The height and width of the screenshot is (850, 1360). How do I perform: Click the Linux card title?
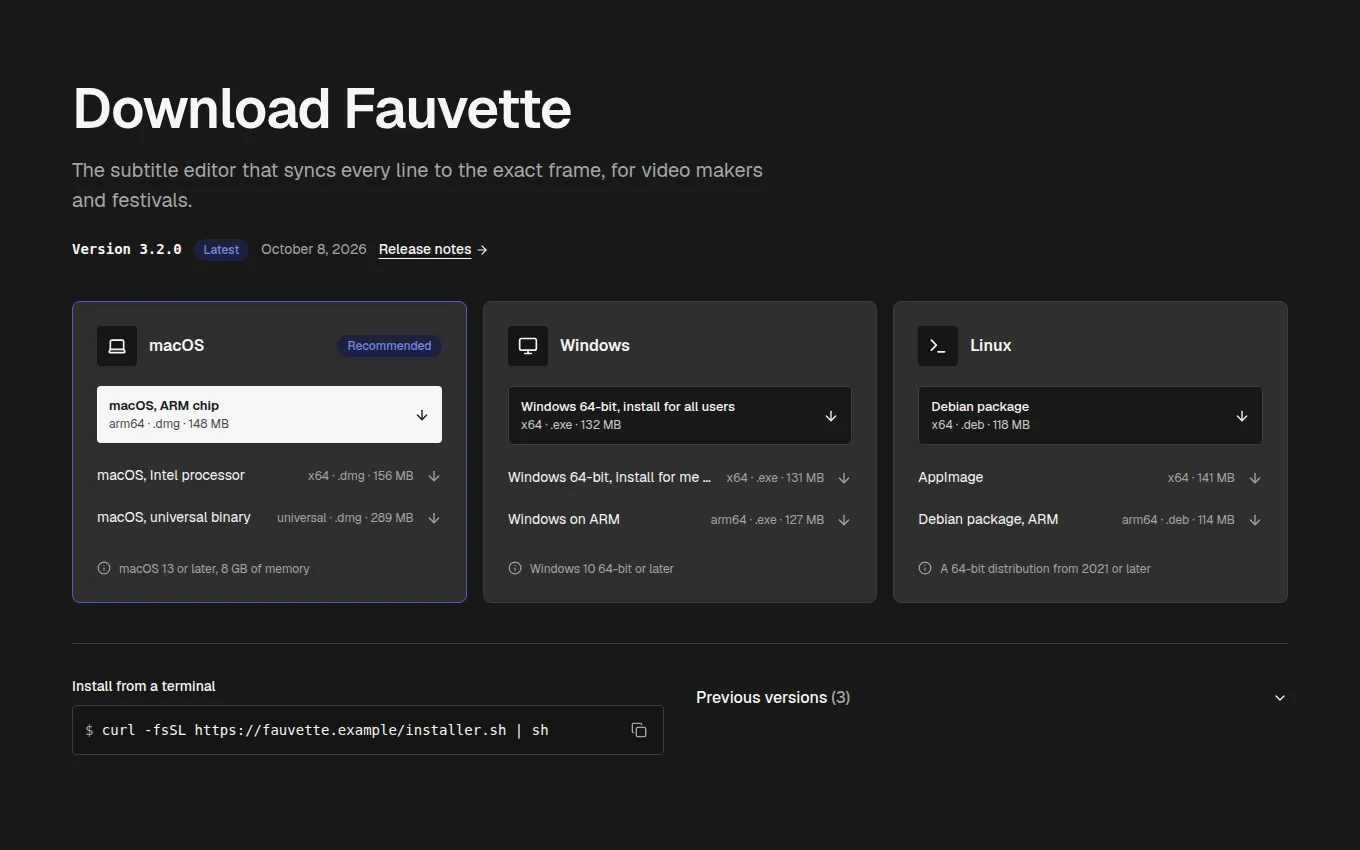coord(991,345)
